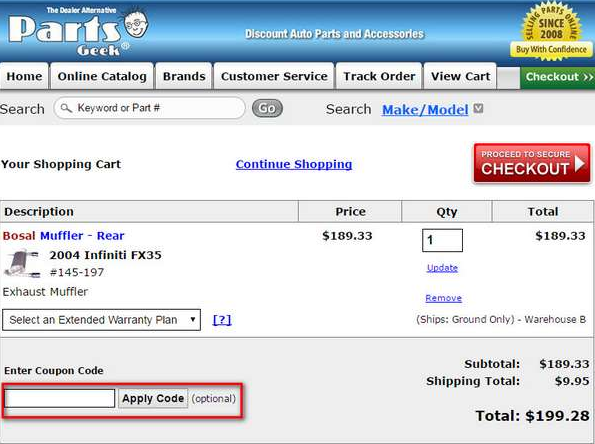Click the Make/Model dropdown arrow icon
The height and width of the screenshot is (444, 595).
tap(479, 109)
